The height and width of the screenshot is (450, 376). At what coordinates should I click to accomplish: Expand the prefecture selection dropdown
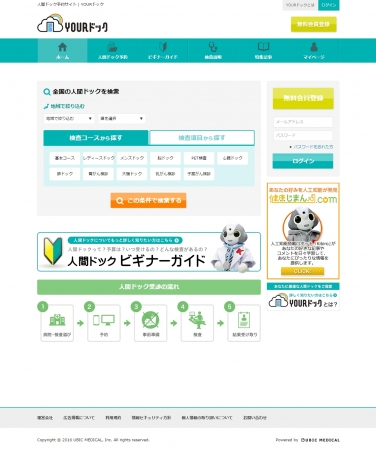(x=122, y=118)
